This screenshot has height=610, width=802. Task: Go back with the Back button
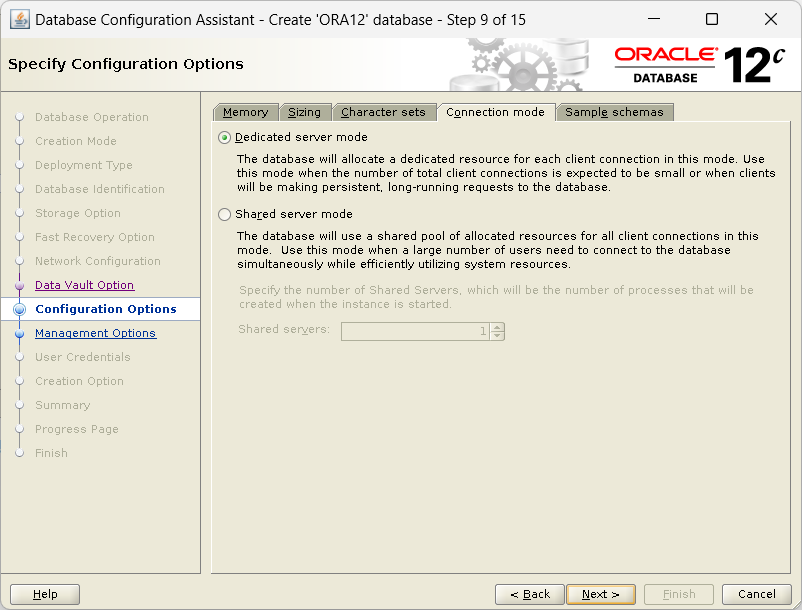pyautogui.click(x=530, y=594)
